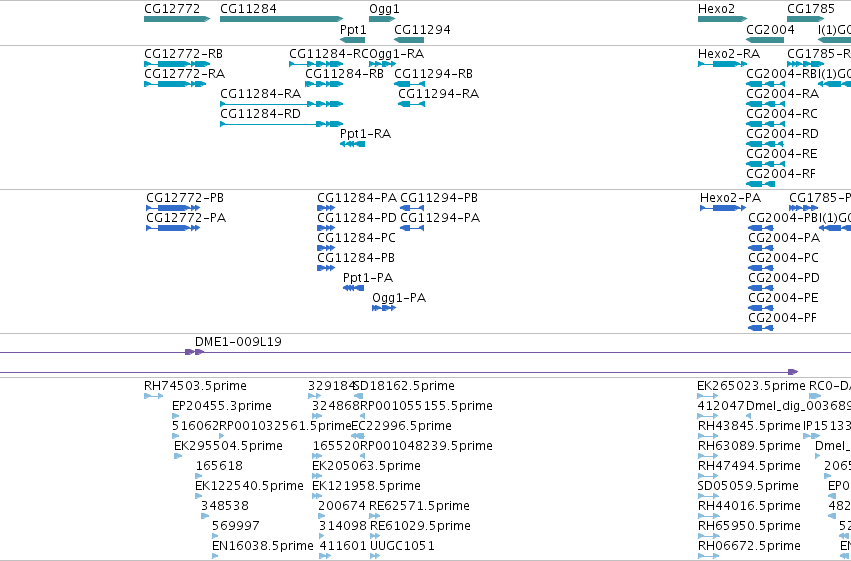
Task: Select feature UUGC1051
Action: click(x=374, y=556)
